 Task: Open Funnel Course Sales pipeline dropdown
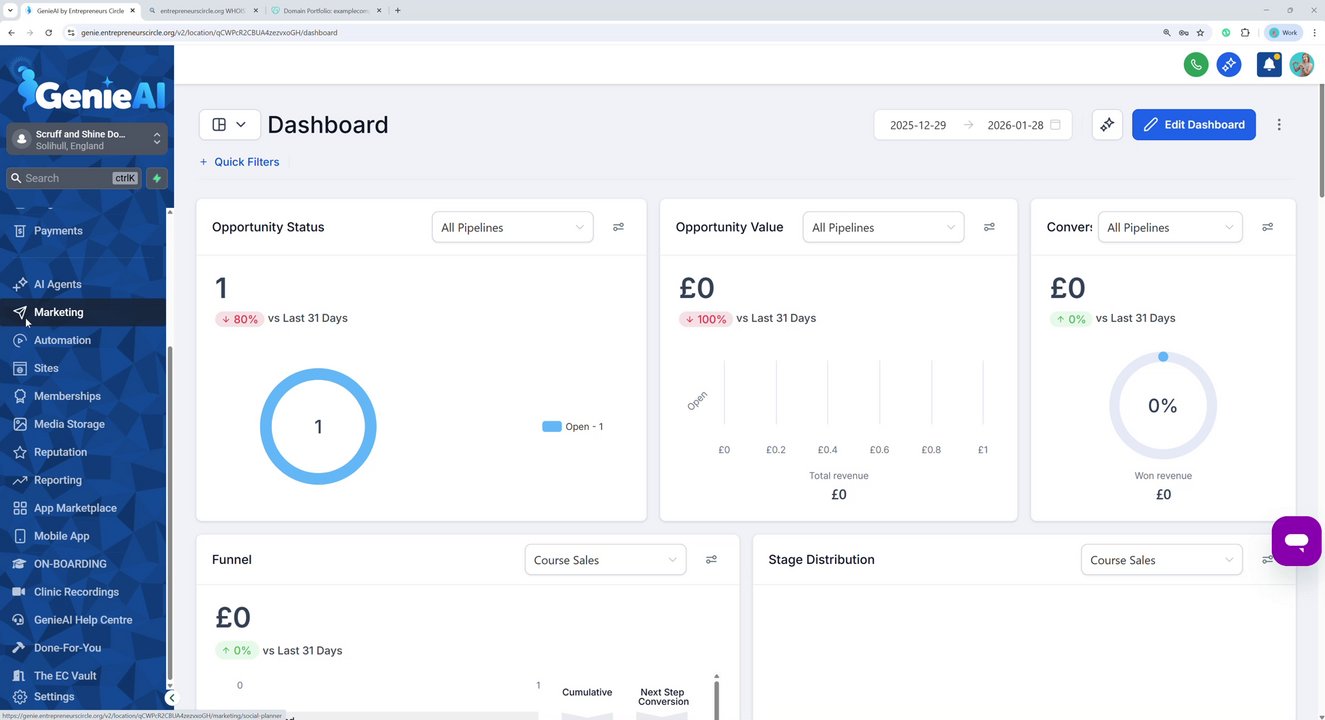click(605, 560)
